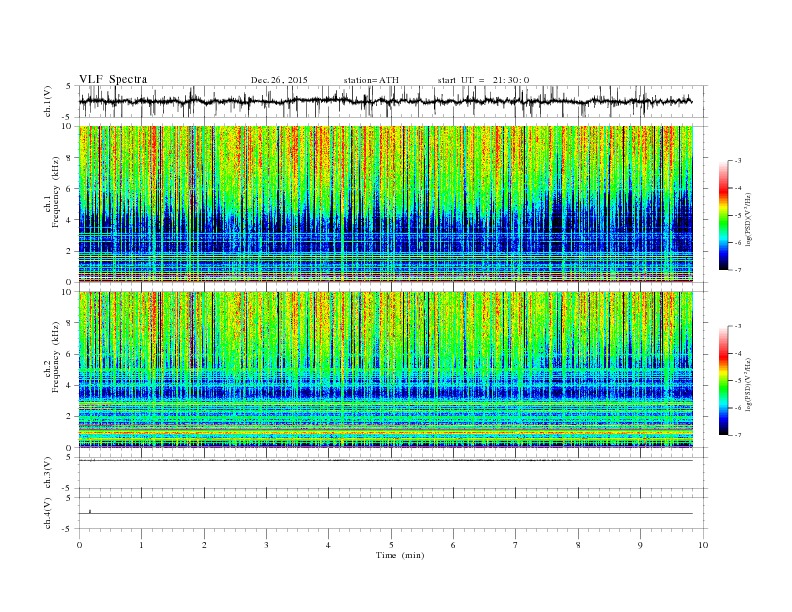Click the "8" tick label on Time axis
Viewport: 792px width, 612px height.
(x=578, y=545)
